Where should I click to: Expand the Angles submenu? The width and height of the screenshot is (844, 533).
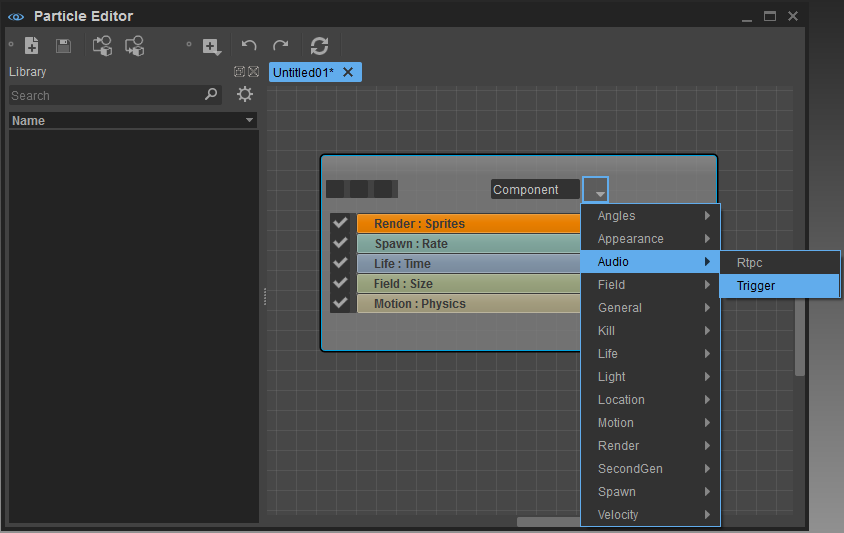[650, 216]
